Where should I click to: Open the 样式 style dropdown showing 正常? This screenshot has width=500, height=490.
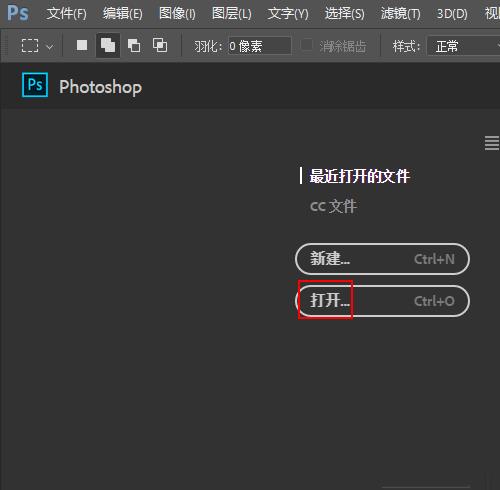pyautogui.click(x=463, y=46)
